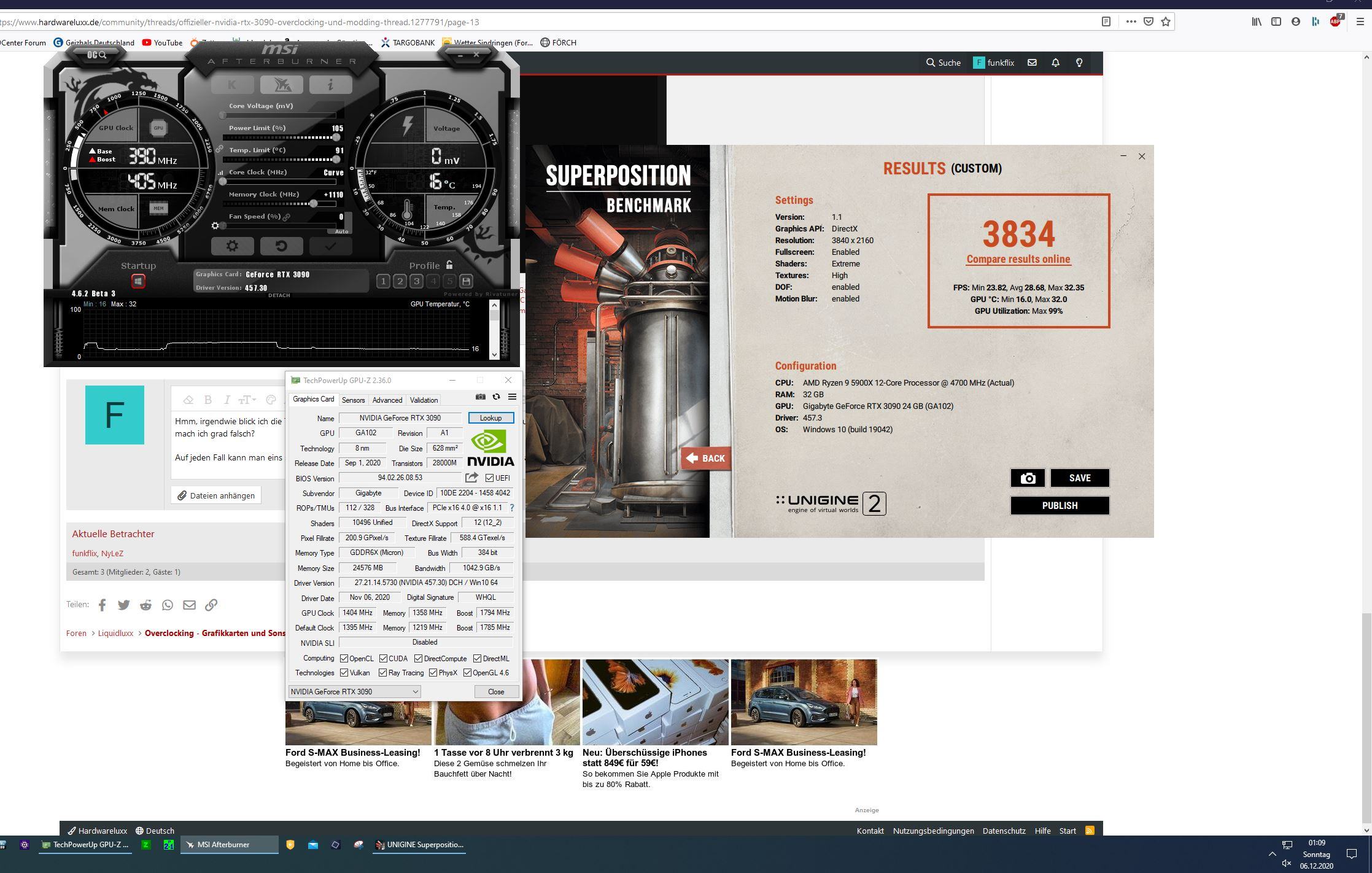Toggle the UEFI checkbox in GPU-Z
1372x873 pixels.
[x=489, y=478]
